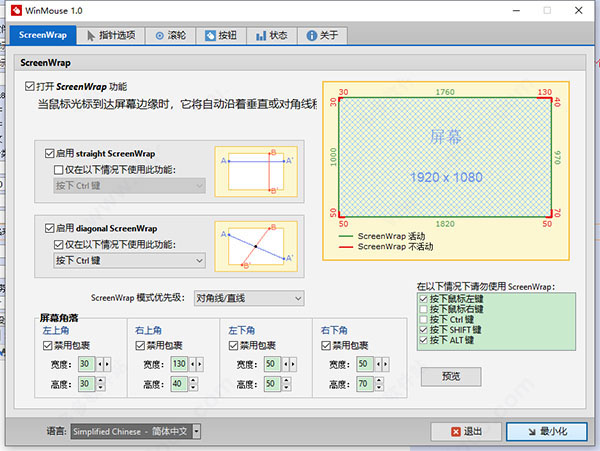Toggle 启用 diagonal ScreenWrap checkbox
600x451 pixels.
pos(49,228)
